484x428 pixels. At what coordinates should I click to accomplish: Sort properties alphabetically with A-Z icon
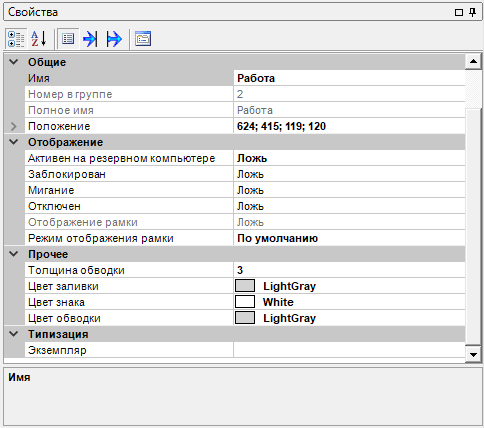click(x=39, y=39)
